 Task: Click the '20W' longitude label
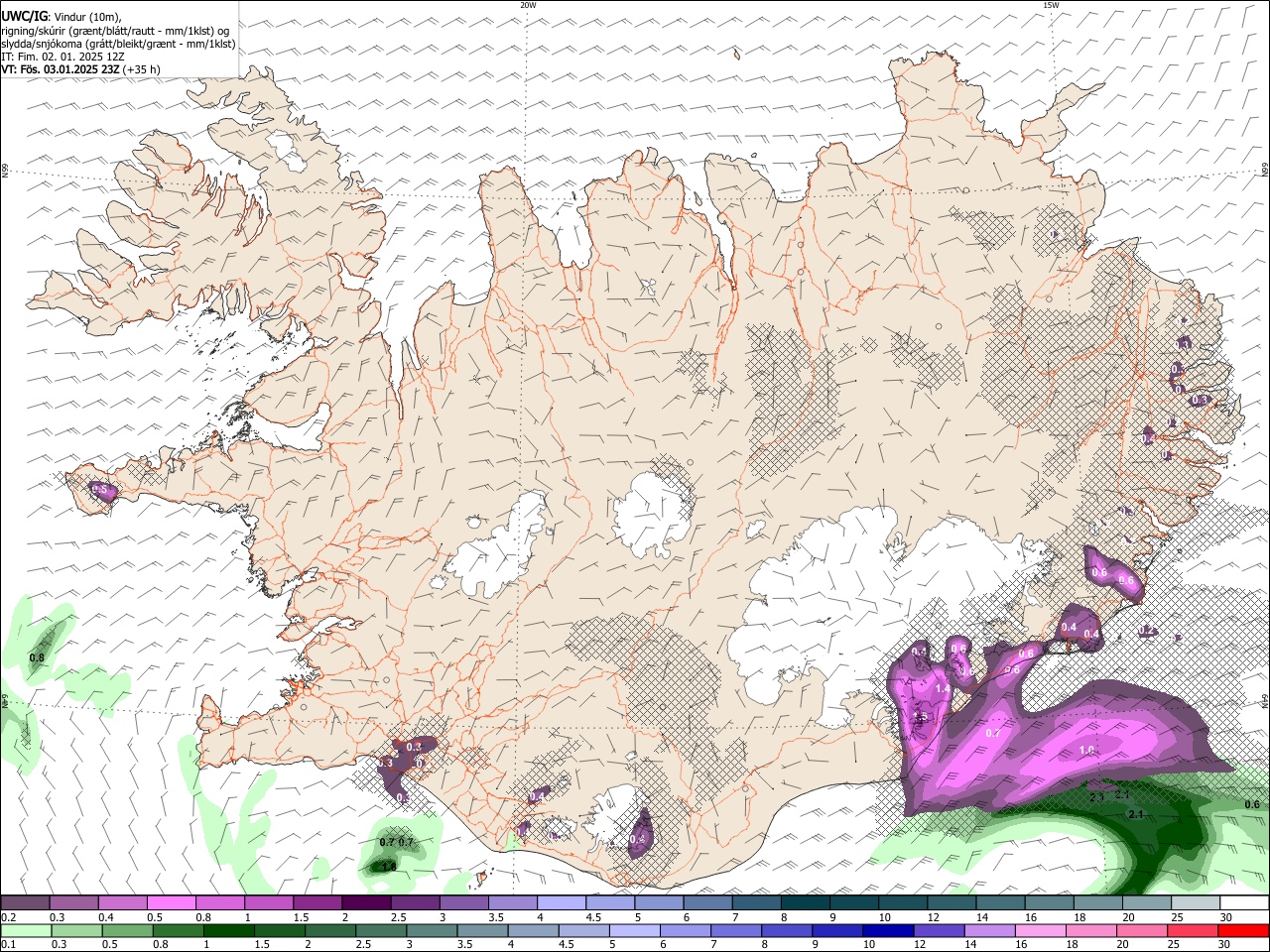[x=528, y=5]
